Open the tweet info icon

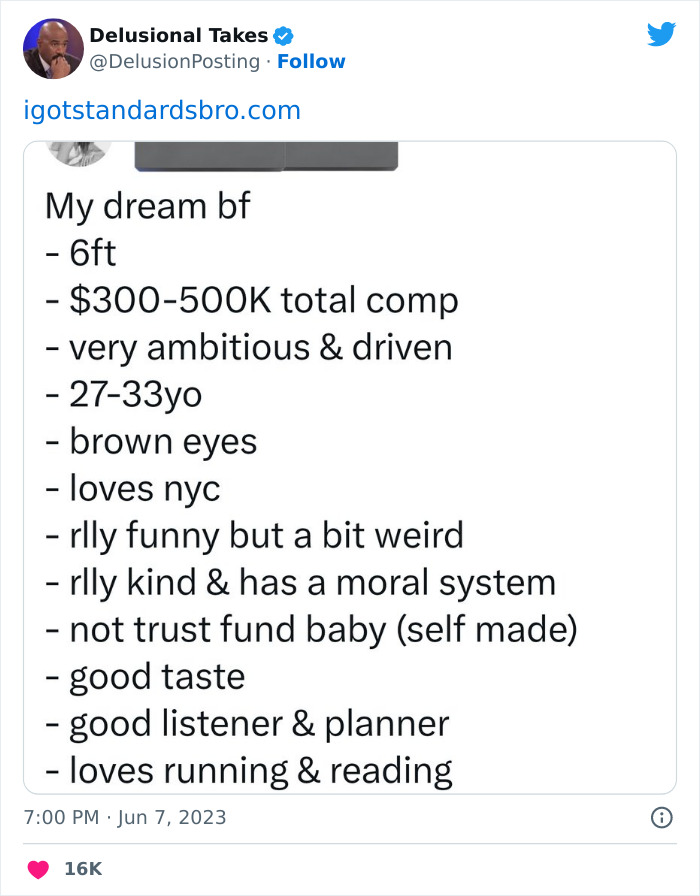661,817
